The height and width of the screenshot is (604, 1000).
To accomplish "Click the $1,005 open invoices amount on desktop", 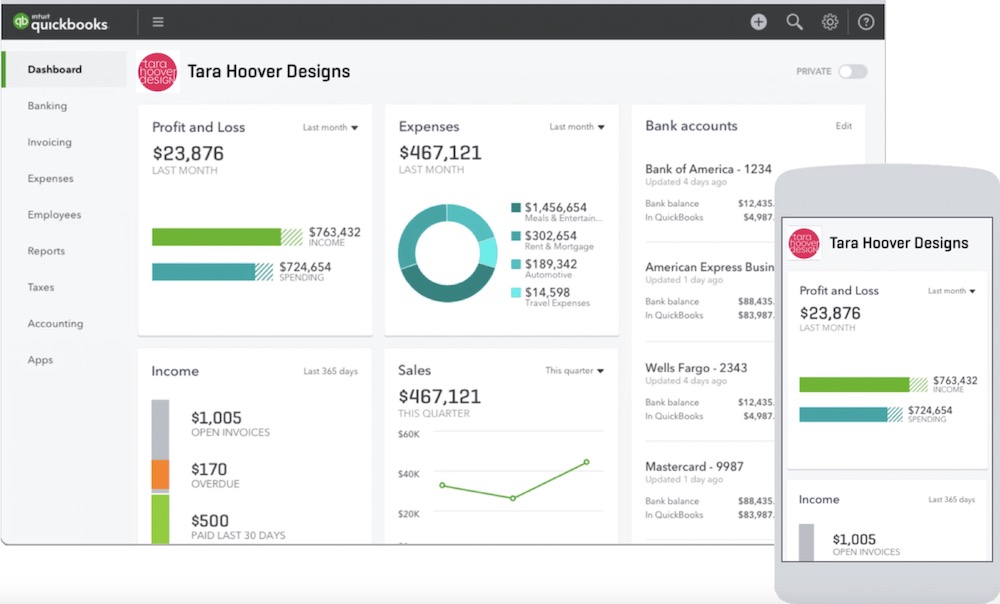I will click(x=216, y=418).
